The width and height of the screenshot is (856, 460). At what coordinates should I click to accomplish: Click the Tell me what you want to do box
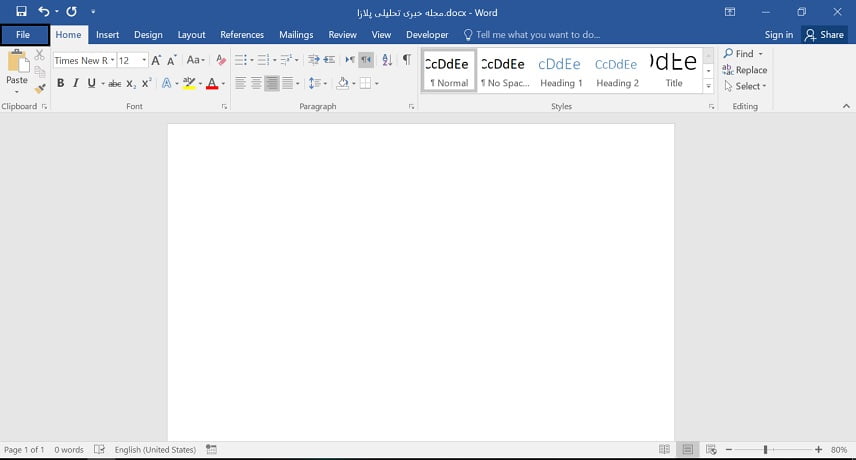(532, 34)
